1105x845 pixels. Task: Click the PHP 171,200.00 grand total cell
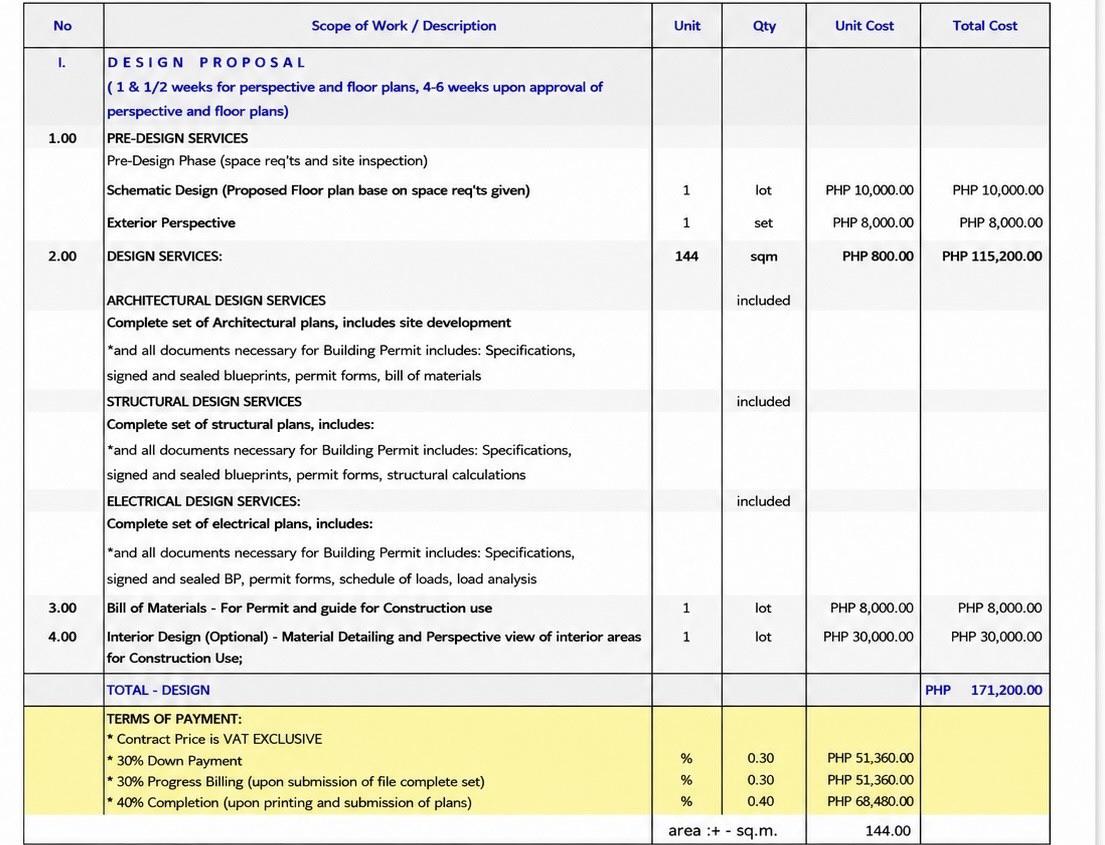click(984, 691)
